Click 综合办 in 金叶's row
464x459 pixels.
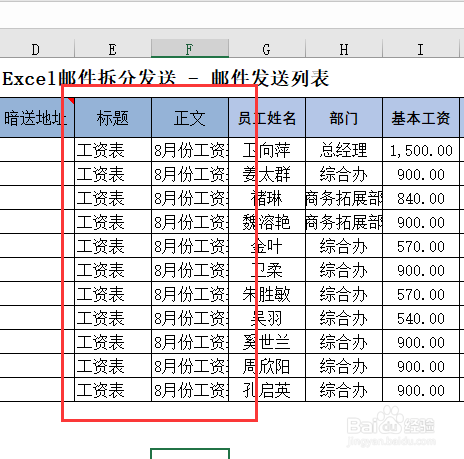pos(344,246)
